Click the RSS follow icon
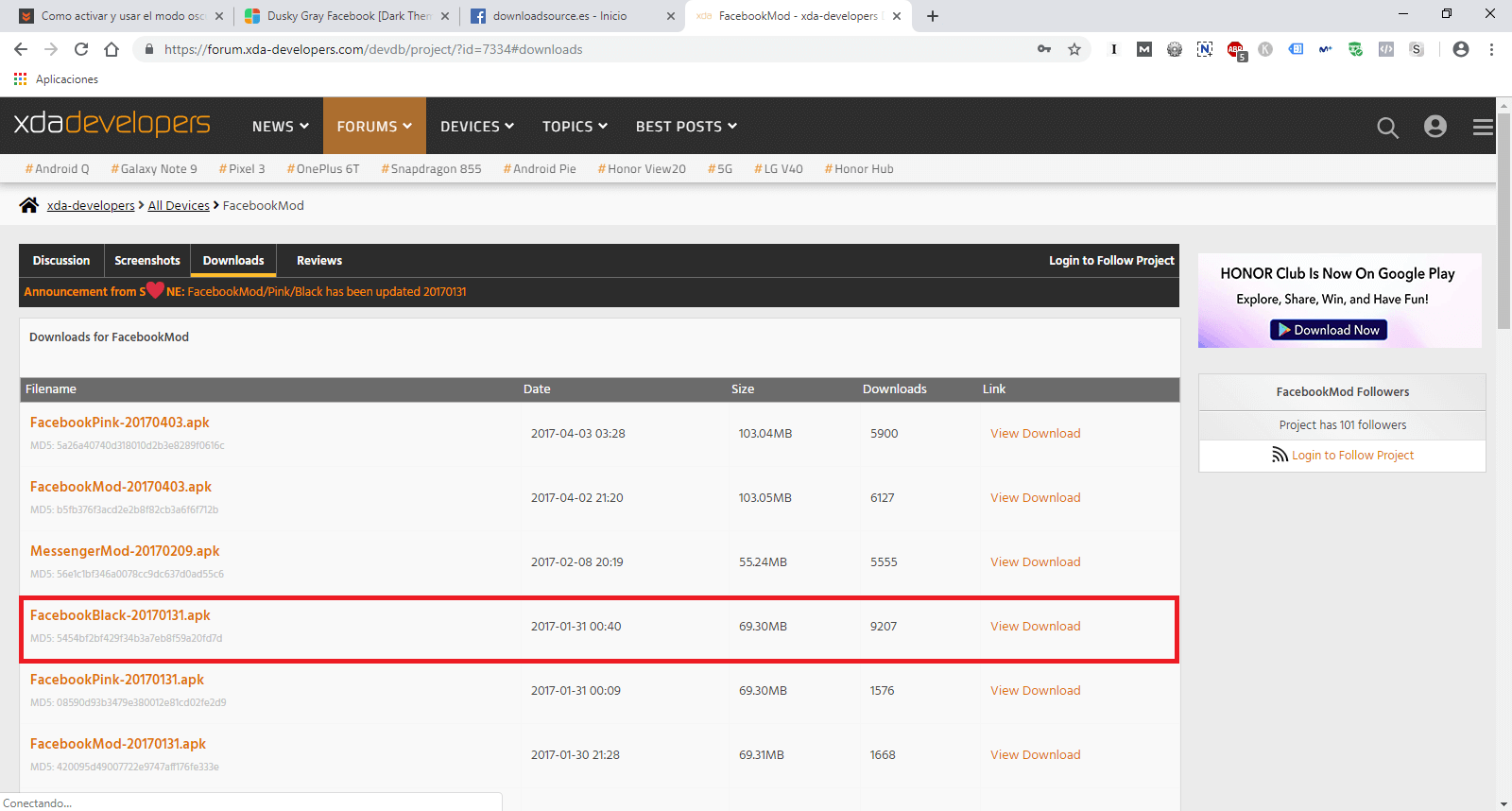 point(1280,455)
